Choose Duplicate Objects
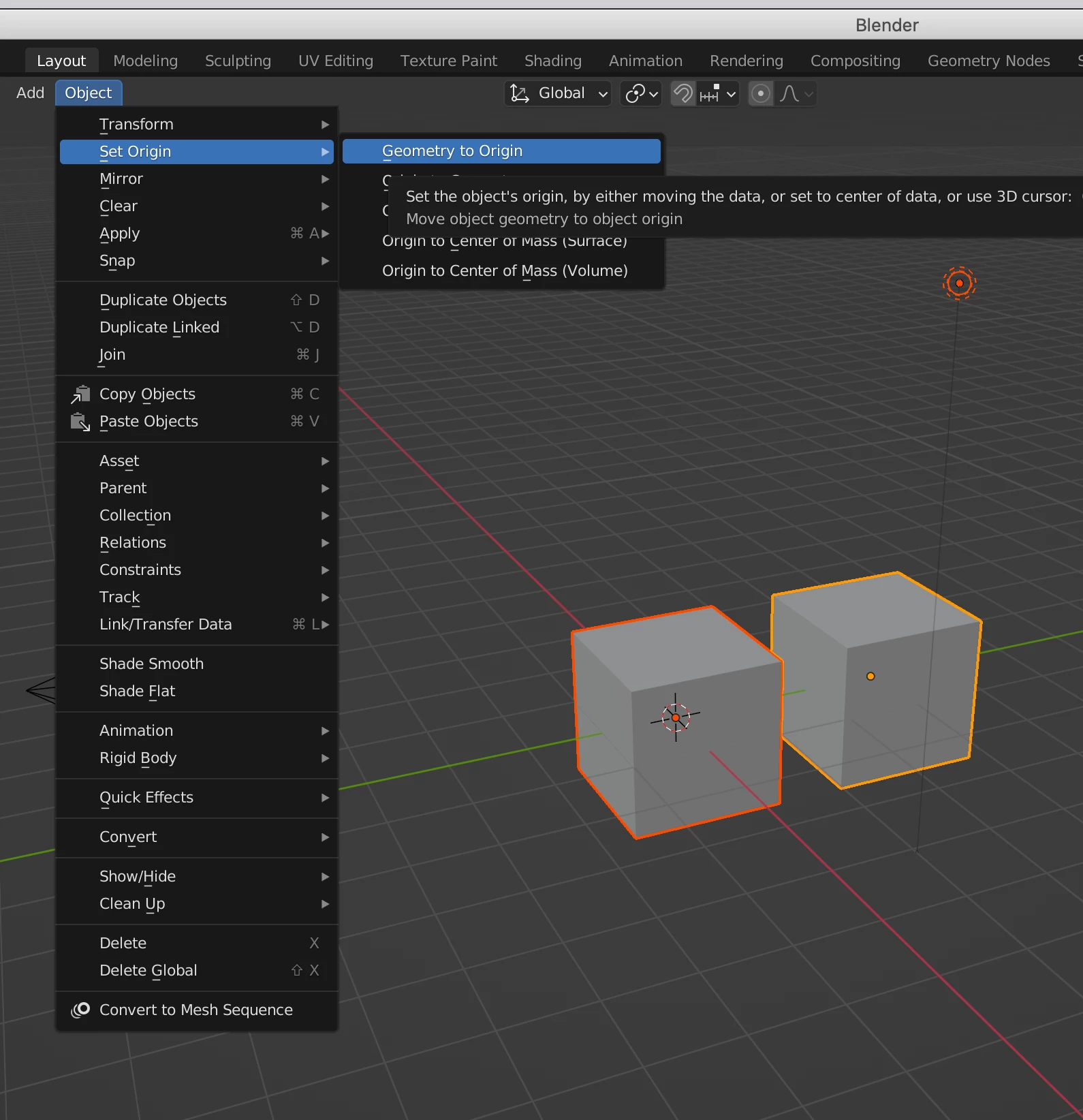 [196, 300]
